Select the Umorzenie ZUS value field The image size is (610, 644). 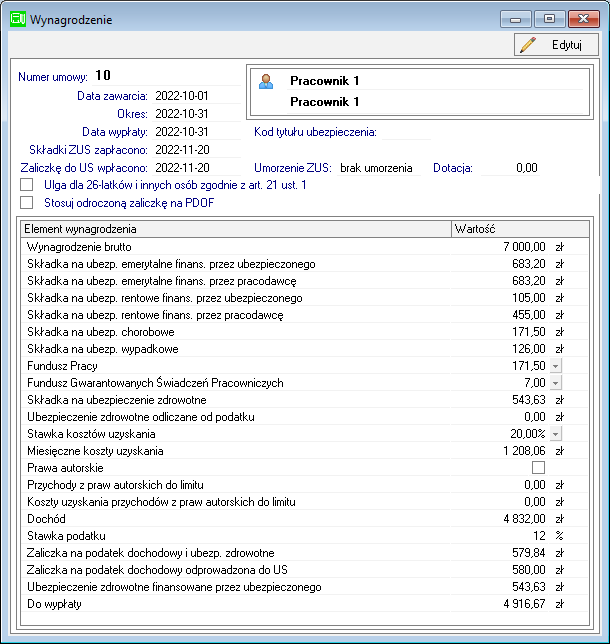coord(379,168)
